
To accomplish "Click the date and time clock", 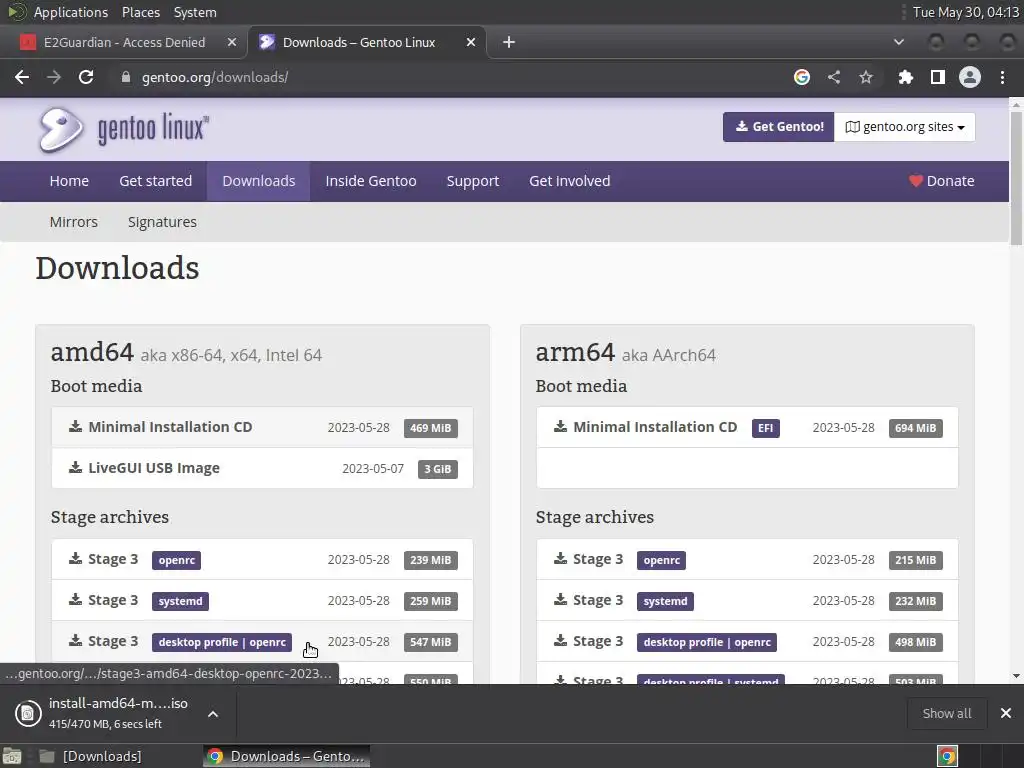I will tap(965, 12).
